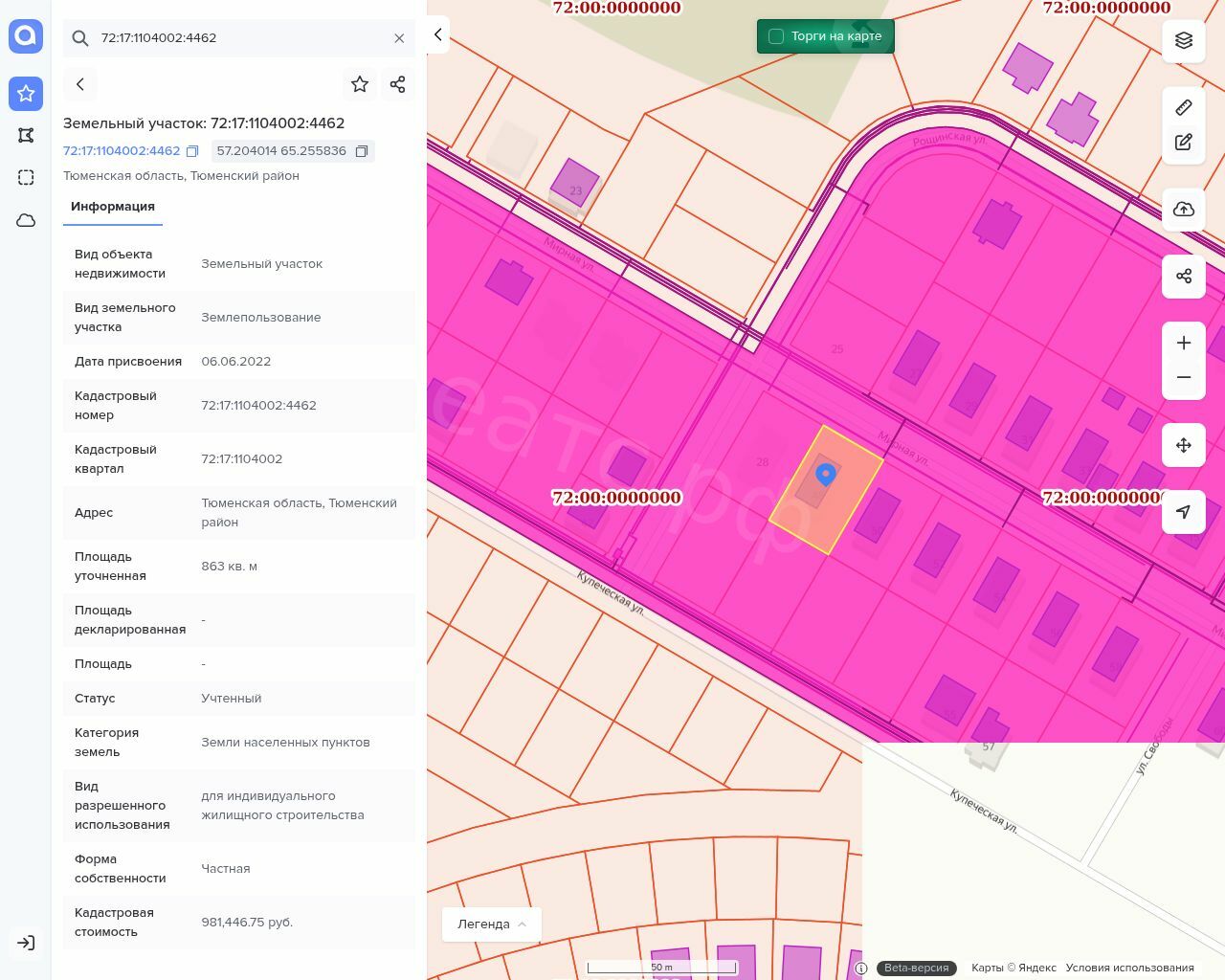The width and height of the screenshot is (1225, 980).
Task: Click the cloud upload icon
Action: [1183, 210]
